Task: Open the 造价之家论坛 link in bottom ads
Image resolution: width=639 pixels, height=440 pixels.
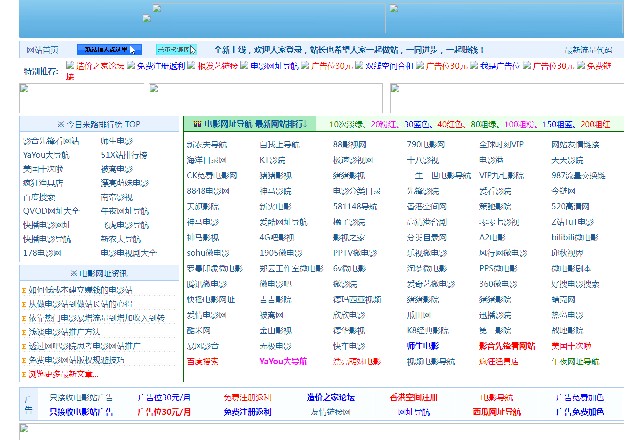Action: coord(331,397)
